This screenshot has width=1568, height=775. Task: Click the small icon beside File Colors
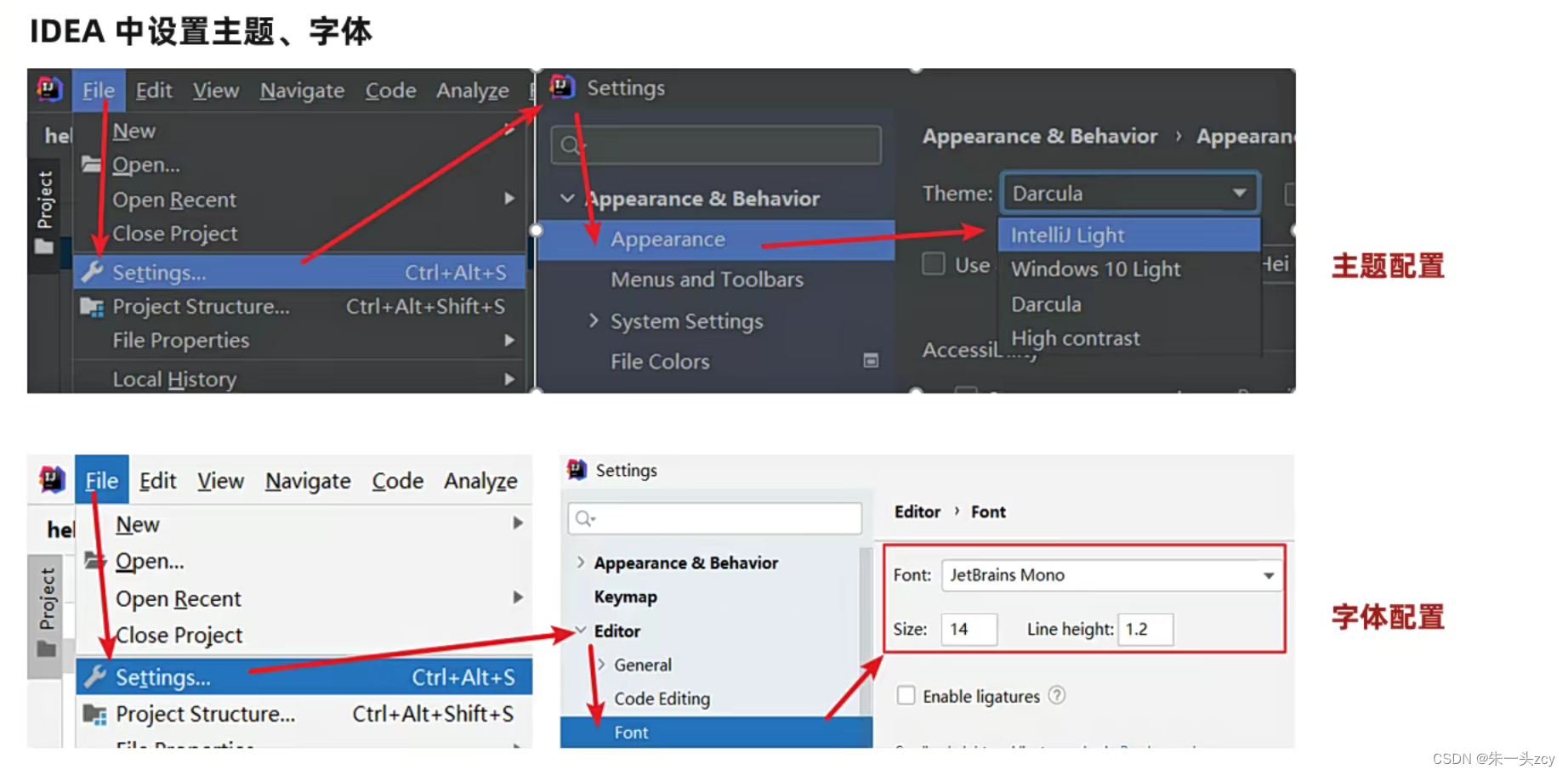click(871, 360)
